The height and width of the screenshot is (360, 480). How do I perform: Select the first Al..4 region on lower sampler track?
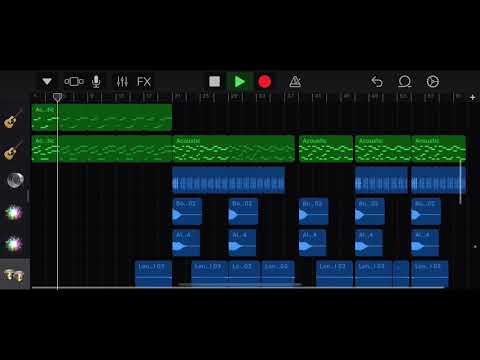(x=186, y=243)
